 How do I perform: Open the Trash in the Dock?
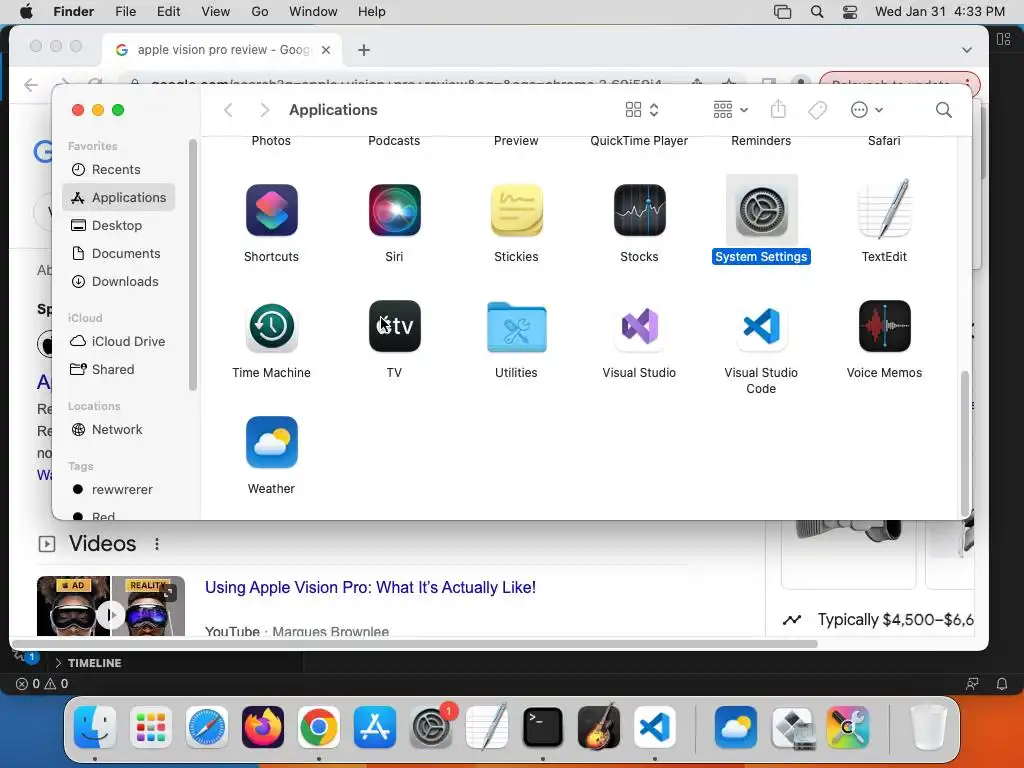(x=929, y=727)
